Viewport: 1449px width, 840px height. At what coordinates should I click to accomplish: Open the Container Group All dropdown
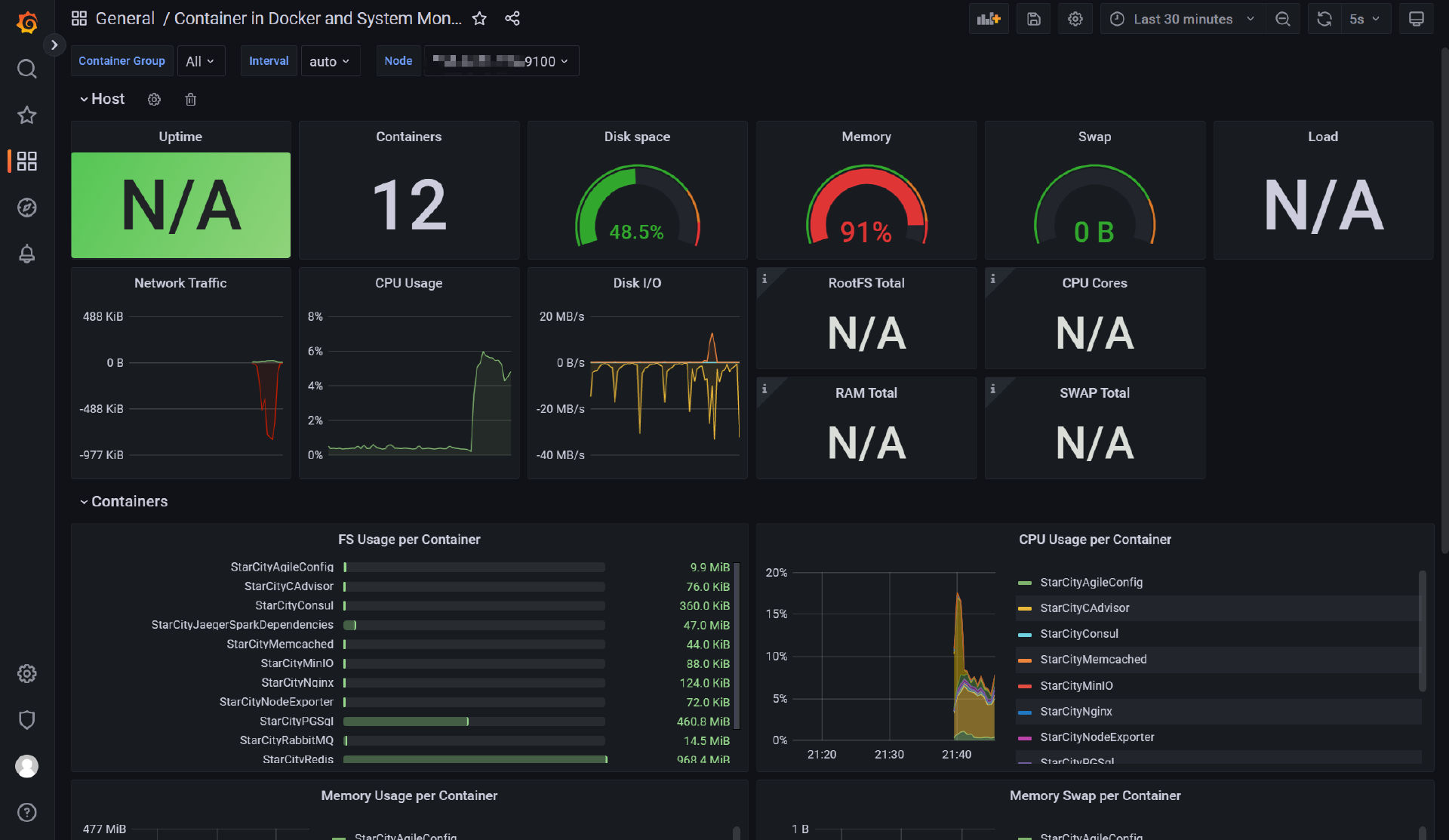tap(200, 61)
